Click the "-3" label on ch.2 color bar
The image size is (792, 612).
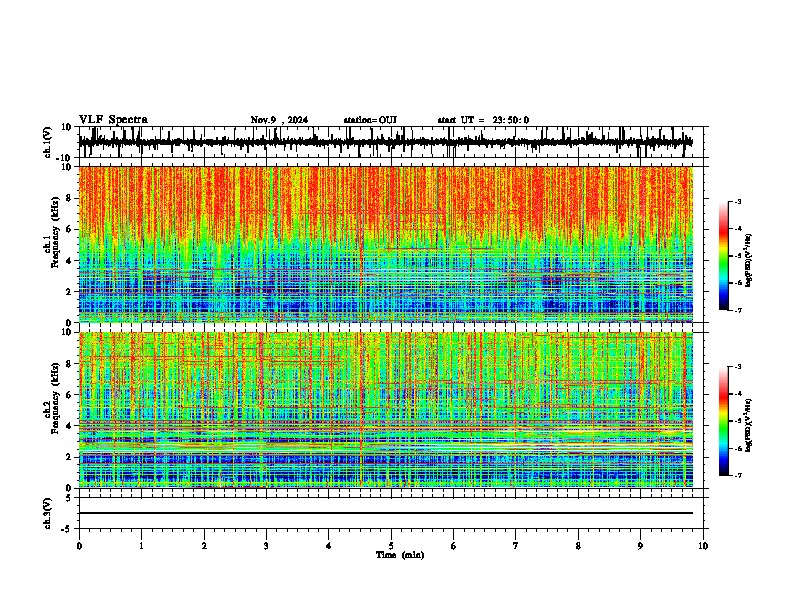(x=737, y=367)
